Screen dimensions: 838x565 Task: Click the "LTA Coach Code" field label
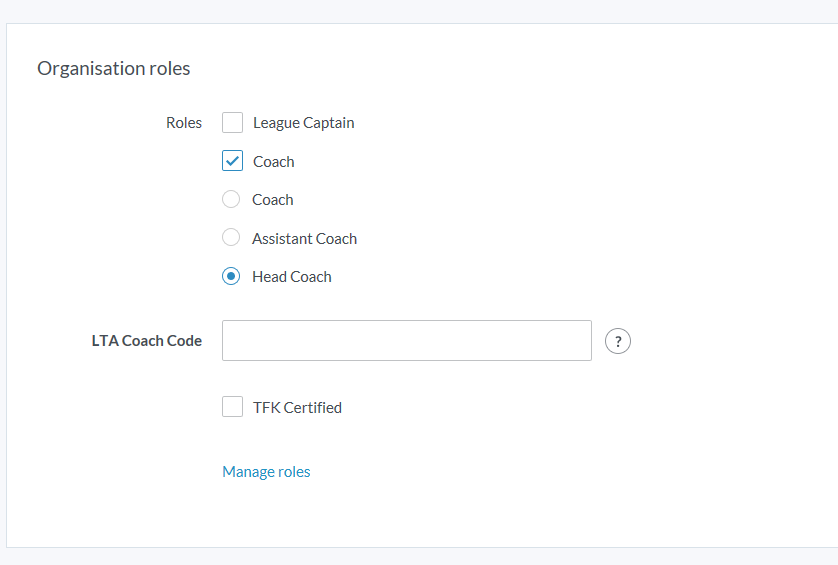(x=146, y=341)
